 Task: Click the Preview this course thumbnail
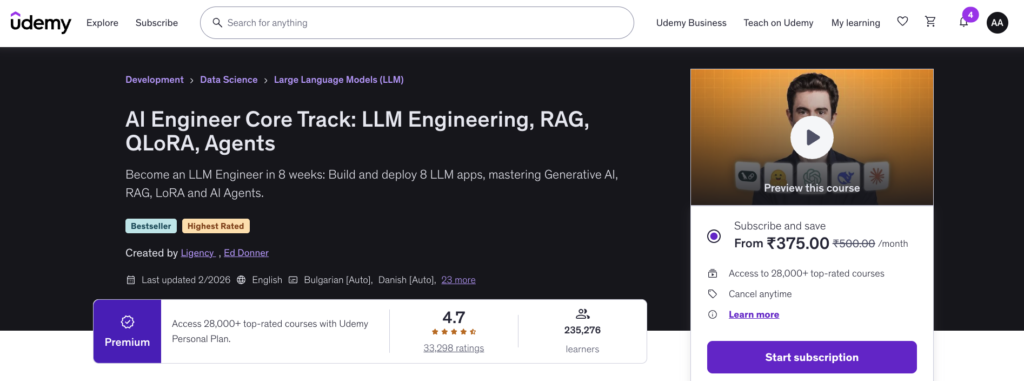812,137
